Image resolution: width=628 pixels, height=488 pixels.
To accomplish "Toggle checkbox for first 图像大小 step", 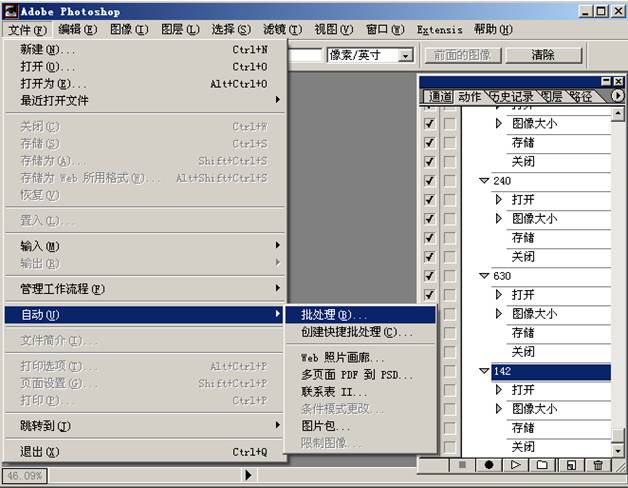I will pos(429,123).
